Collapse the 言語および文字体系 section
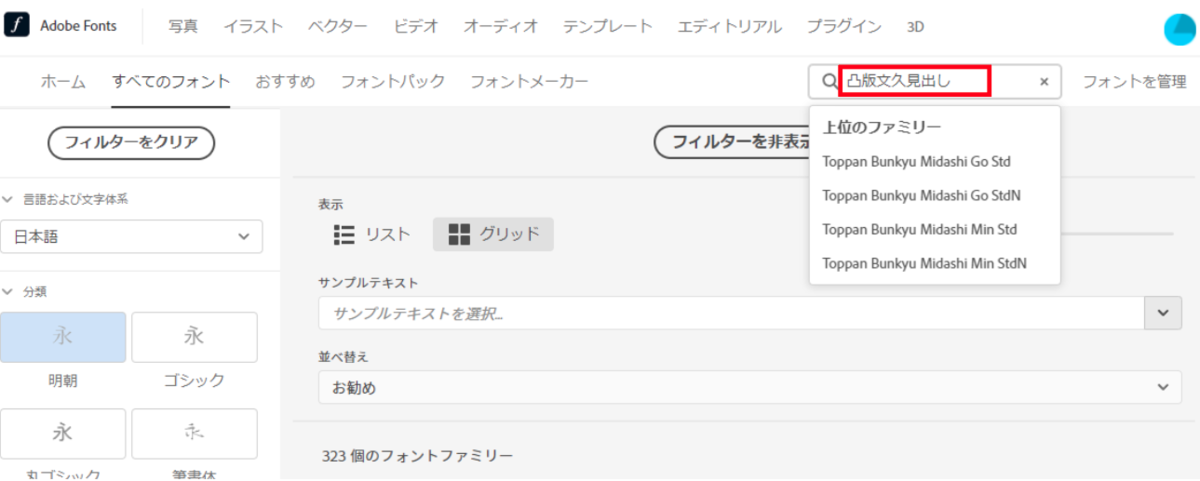1200x481 pixels. [x=8, y=199]
